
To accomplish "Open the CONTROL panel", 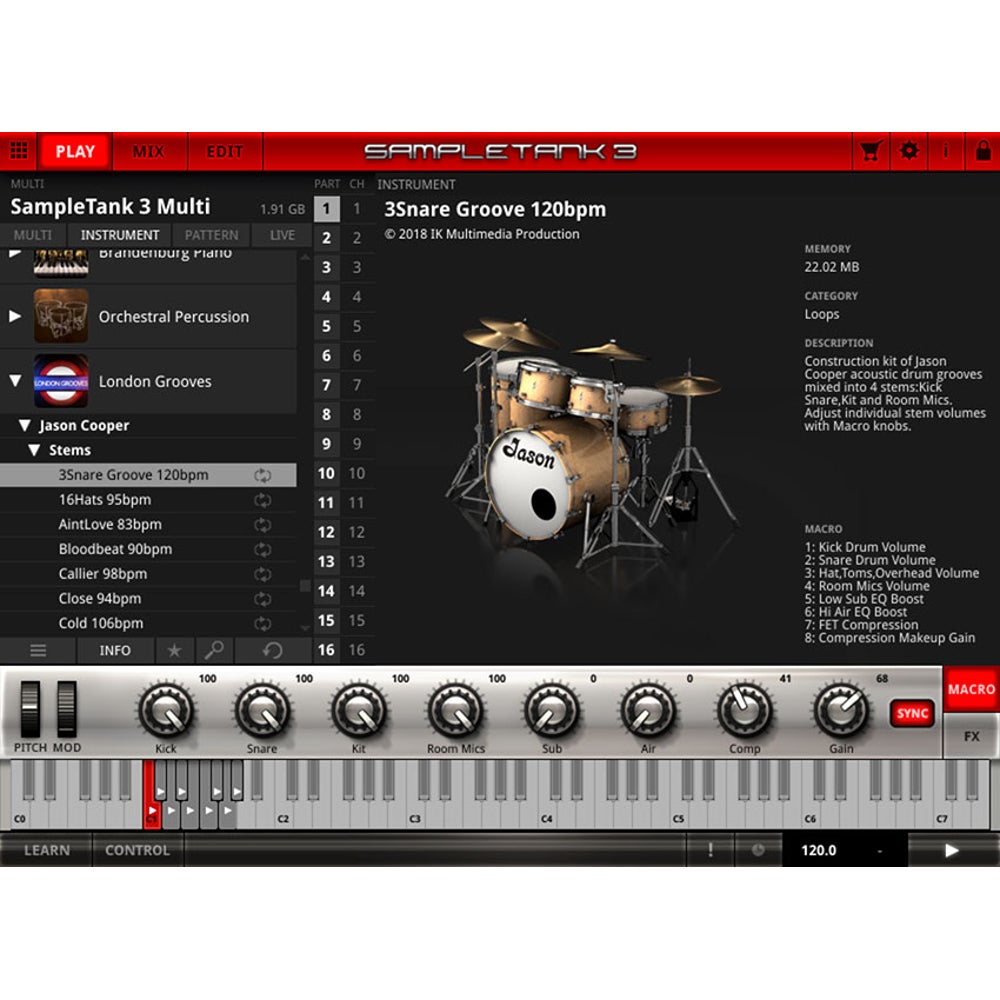I will (x=138, y=850).
